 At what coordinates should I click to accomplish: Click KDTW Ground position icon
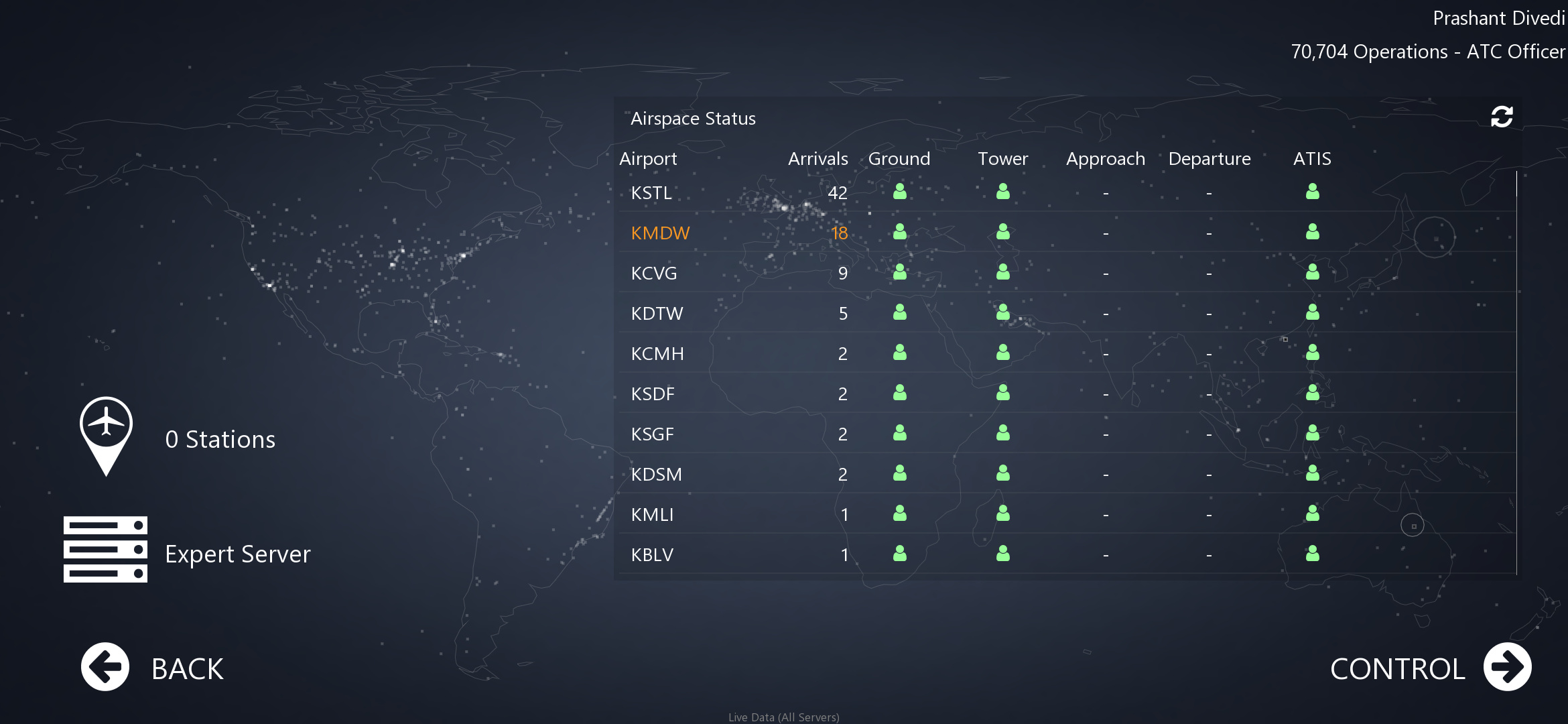point(899,312)
